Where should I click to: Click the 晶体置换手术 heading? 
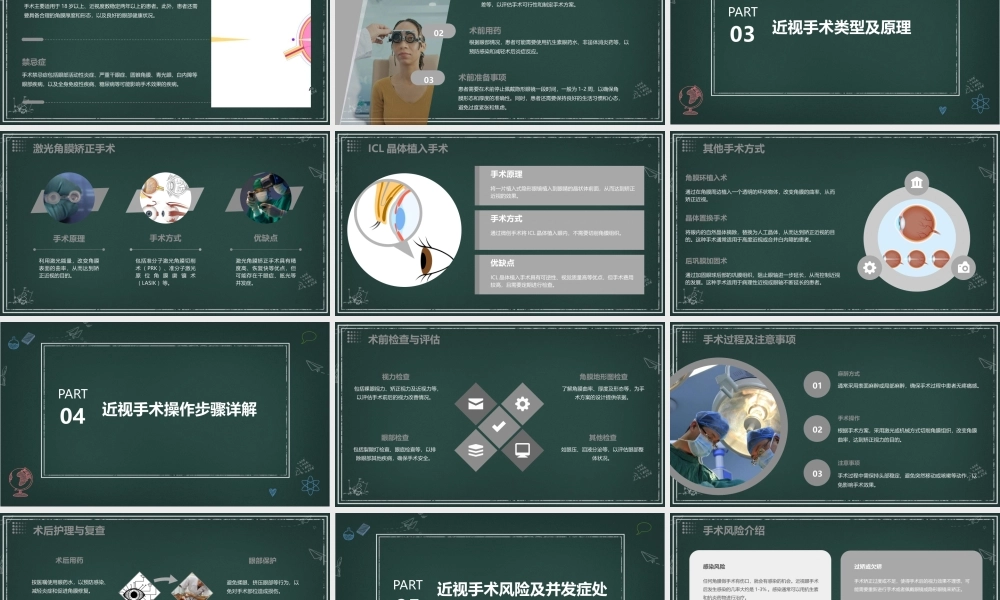706,218
